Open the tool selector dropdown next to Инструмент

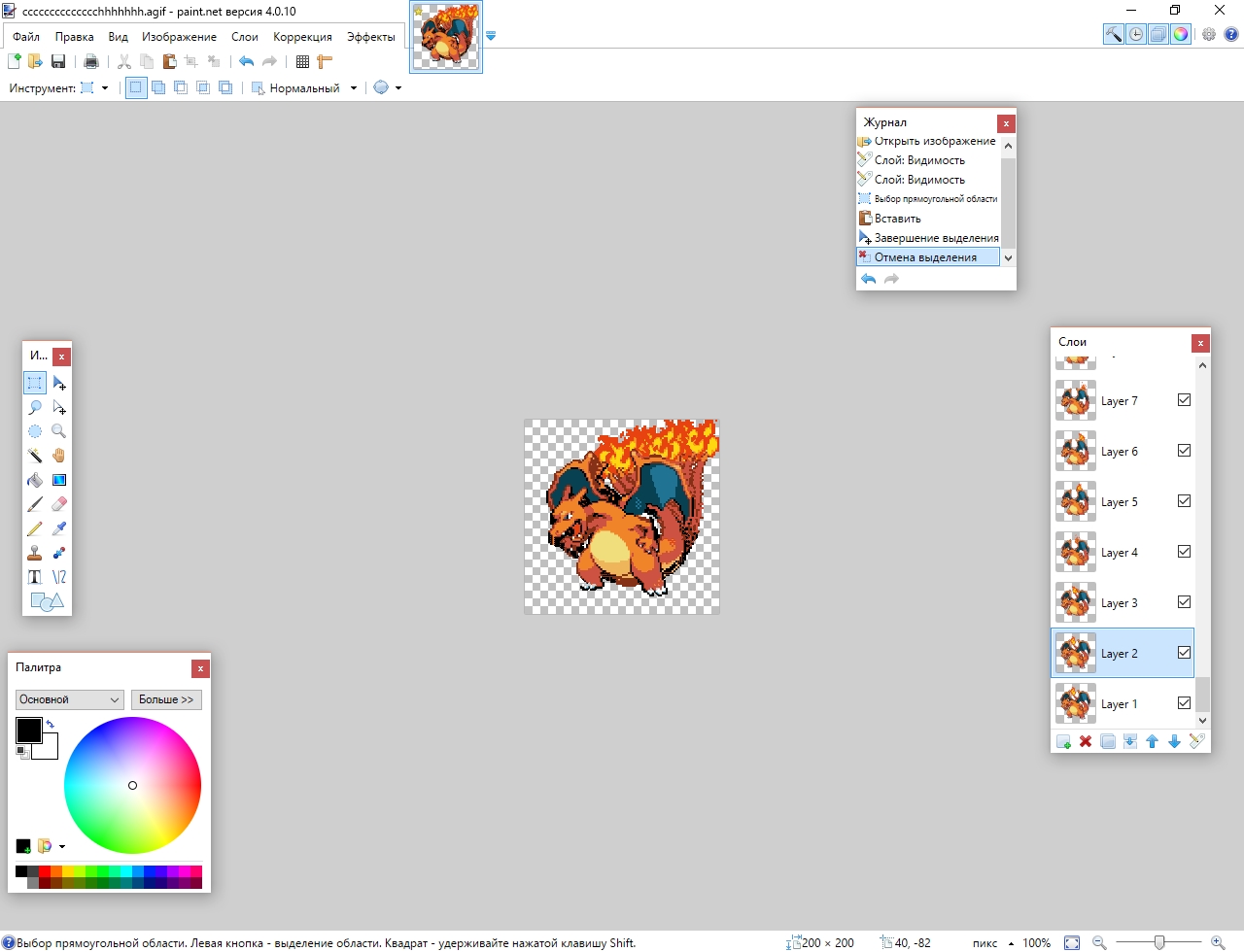(105, 87)
